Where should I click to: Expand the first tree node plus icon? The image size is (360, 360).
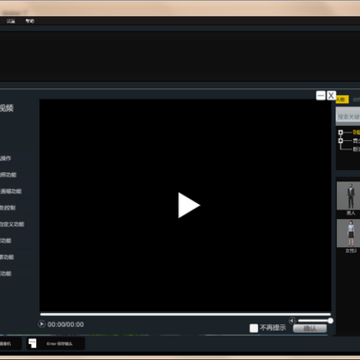click(x=341, y=132)
